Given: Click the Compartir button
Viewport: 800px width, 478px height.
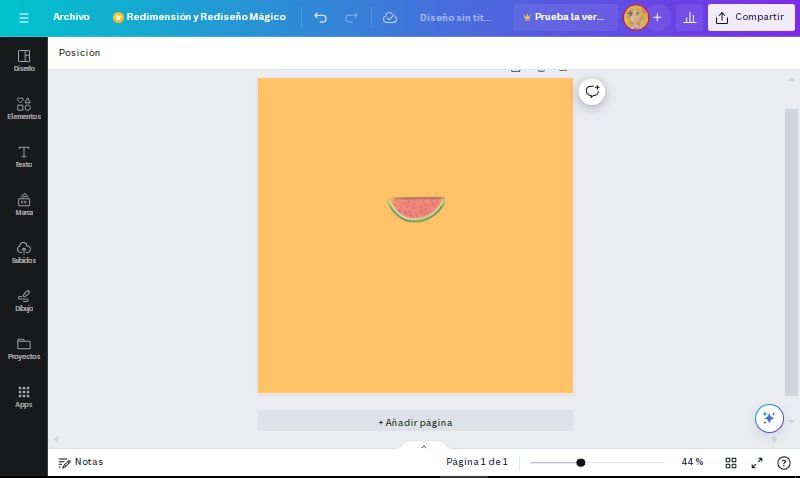Looking at the screenshot, I should [751, 17].
